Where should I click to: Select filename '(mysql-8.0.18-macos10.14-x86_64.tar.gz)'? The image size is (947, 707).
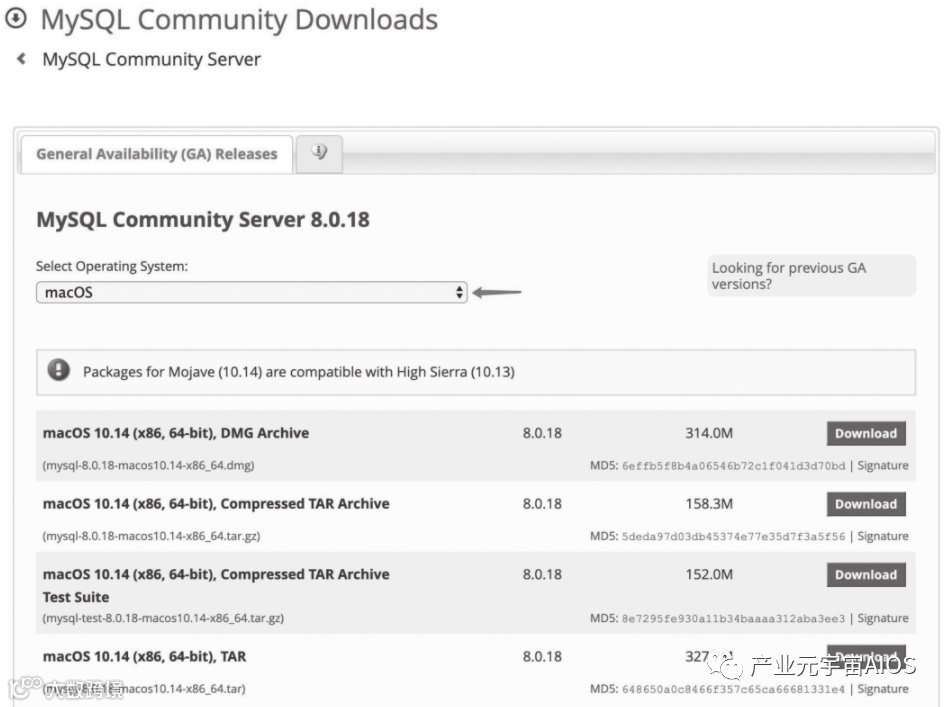[x=151, y=536]
